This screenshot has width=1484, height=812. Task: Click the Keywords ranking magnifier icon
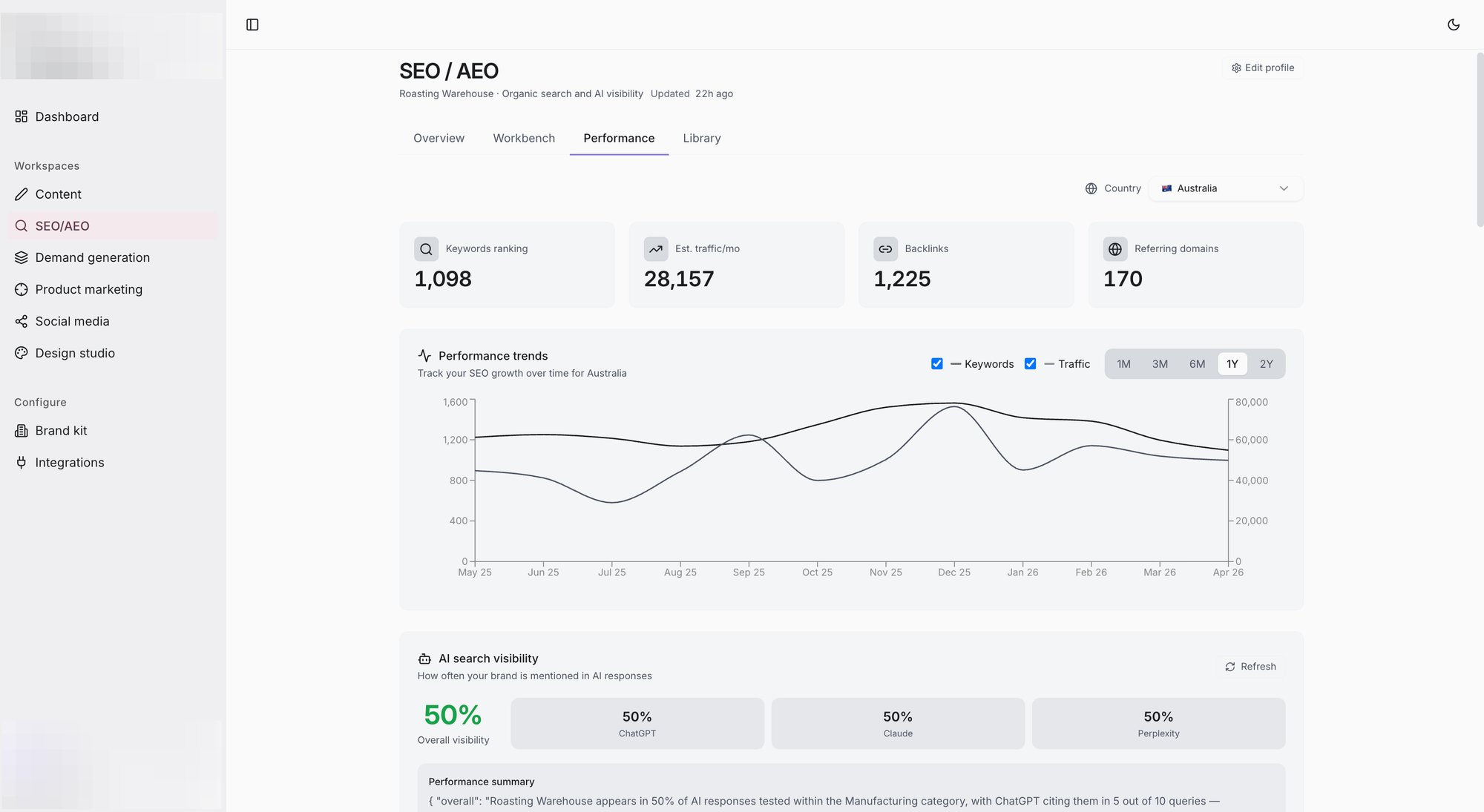[x=426, y=249]
